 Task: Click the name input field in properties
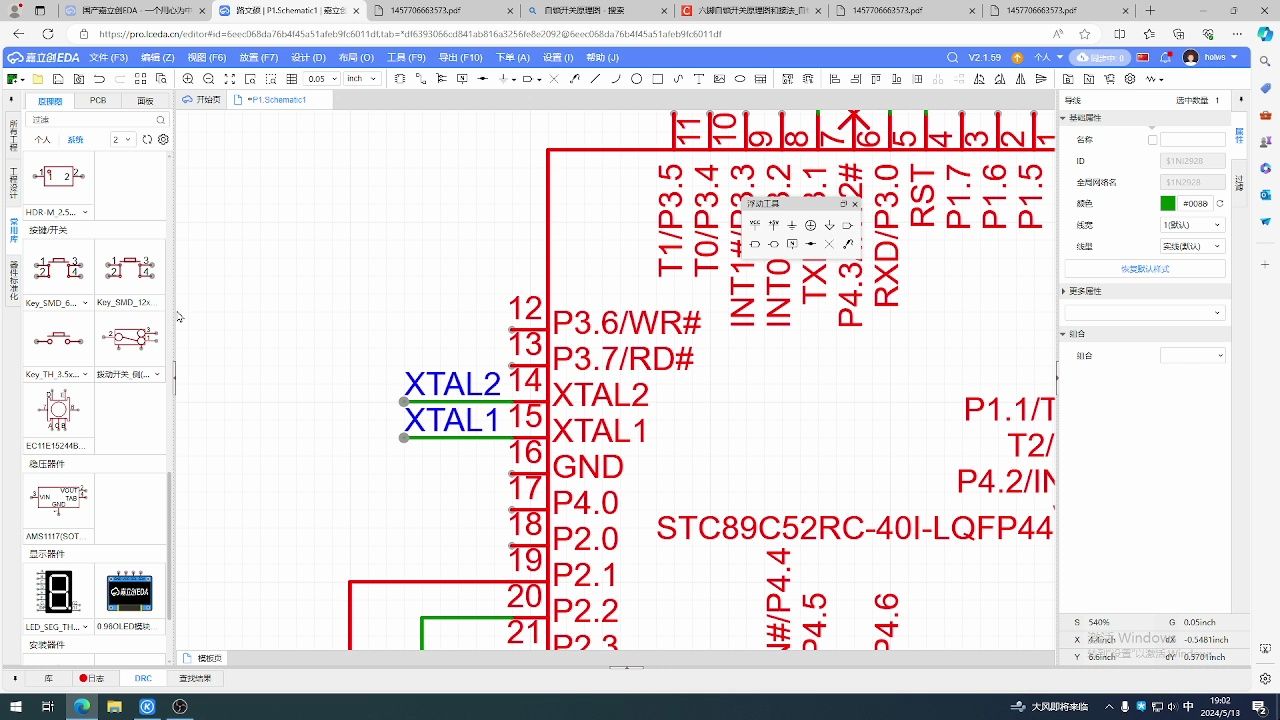[1192, 140]
